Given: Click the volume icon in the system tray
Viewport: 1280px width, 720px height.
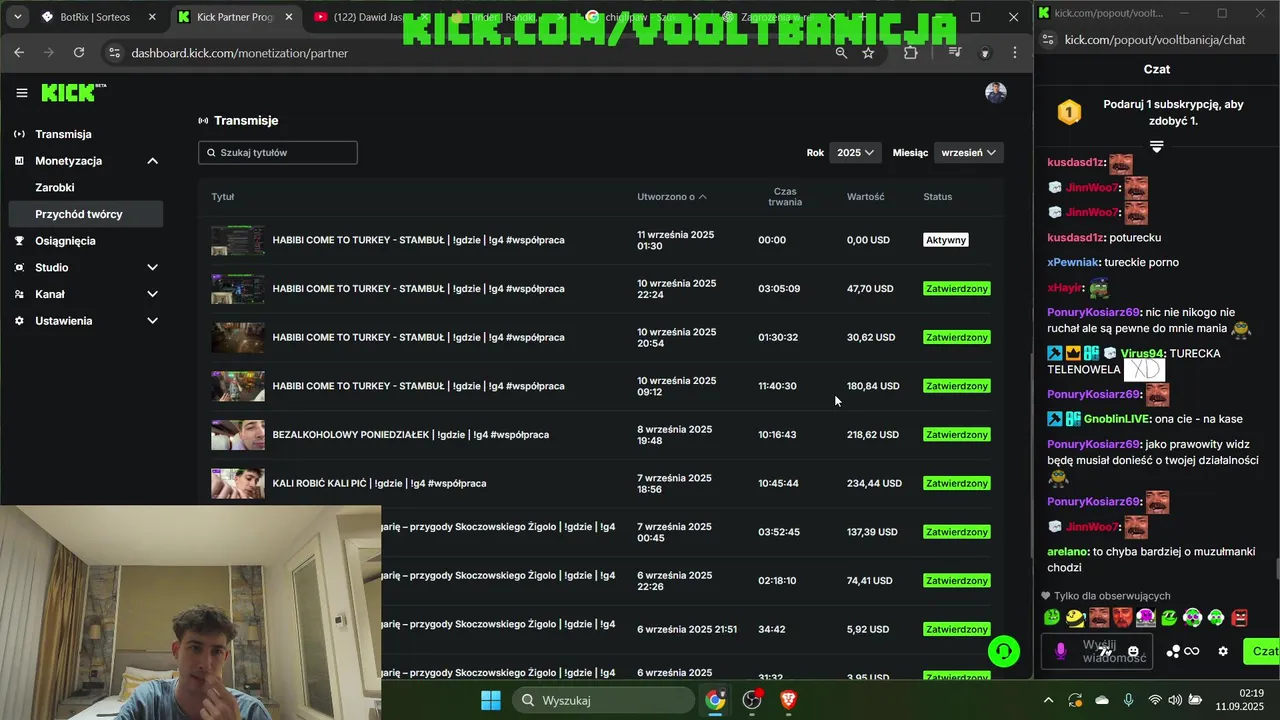Looking at the screenshot, I should click(x=1175, y=700).
